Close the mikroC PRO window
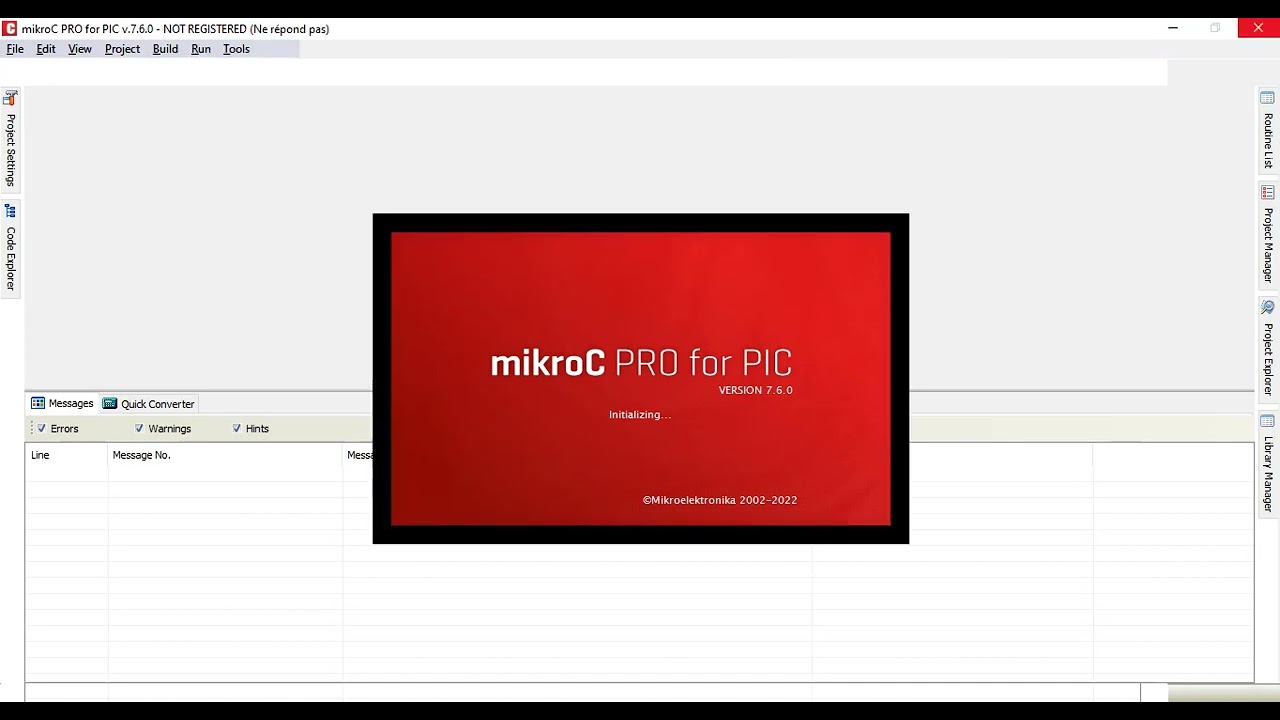The height and width of the screenshot is (720, 1280). (1258, 28)
